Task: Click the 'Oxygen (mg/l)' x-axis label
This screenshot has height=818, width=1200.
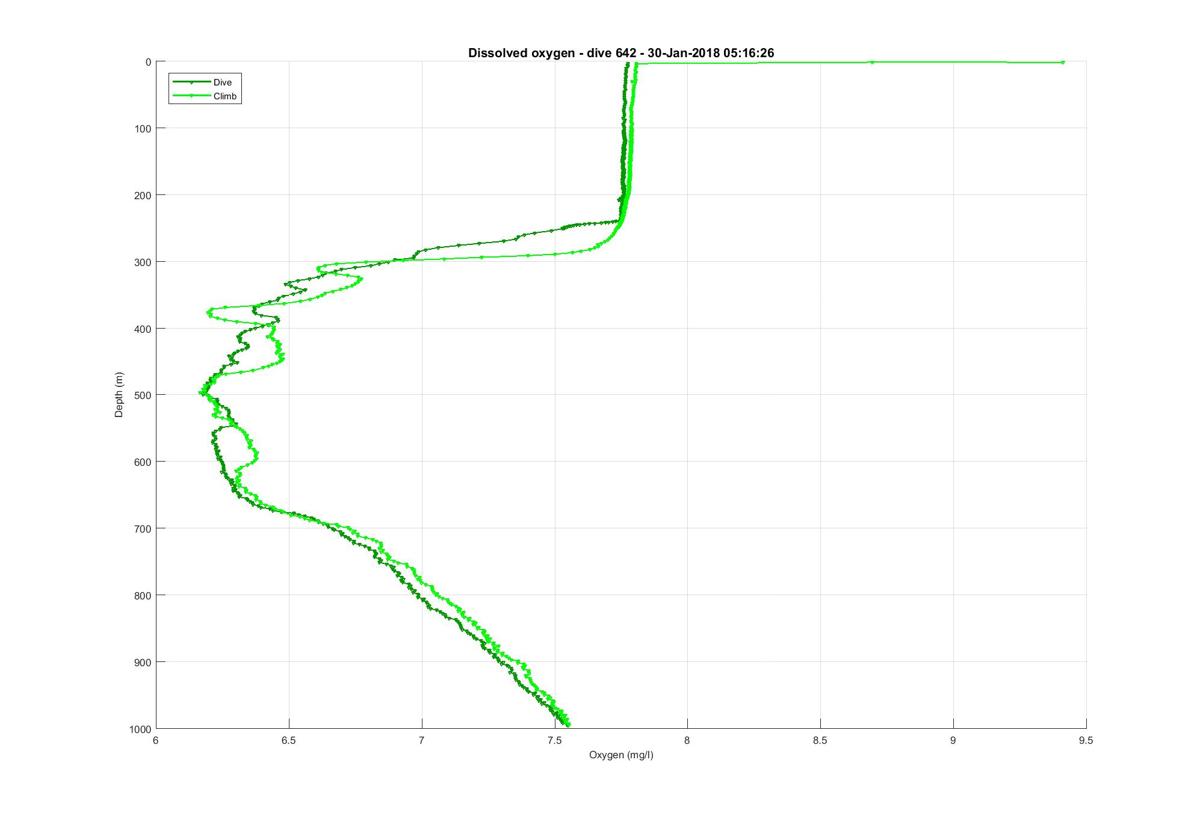Action: click(621, 753)
